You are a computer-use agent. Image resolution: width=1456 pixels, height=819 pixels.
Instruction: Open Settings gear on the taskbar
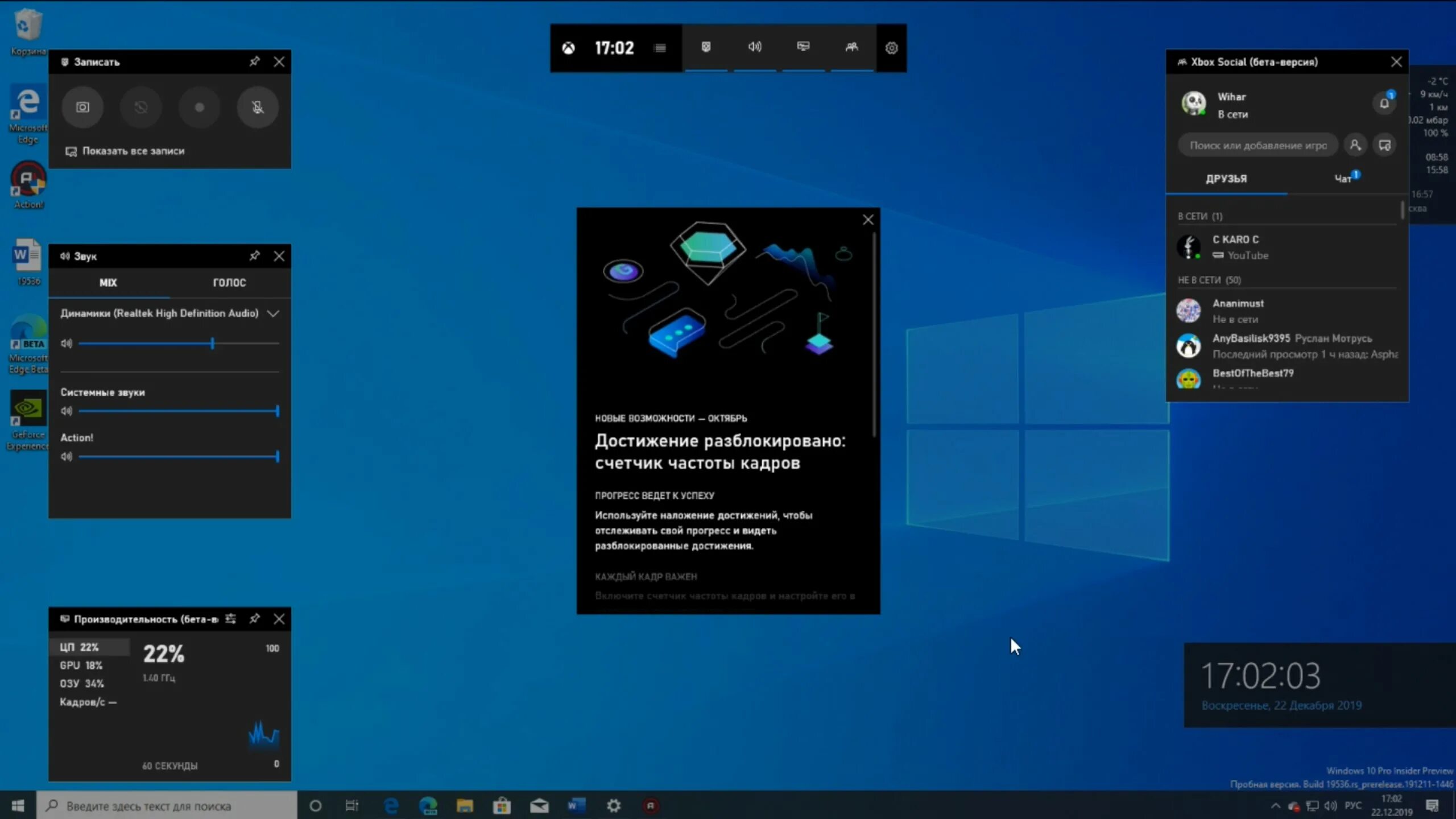[614, 805]
